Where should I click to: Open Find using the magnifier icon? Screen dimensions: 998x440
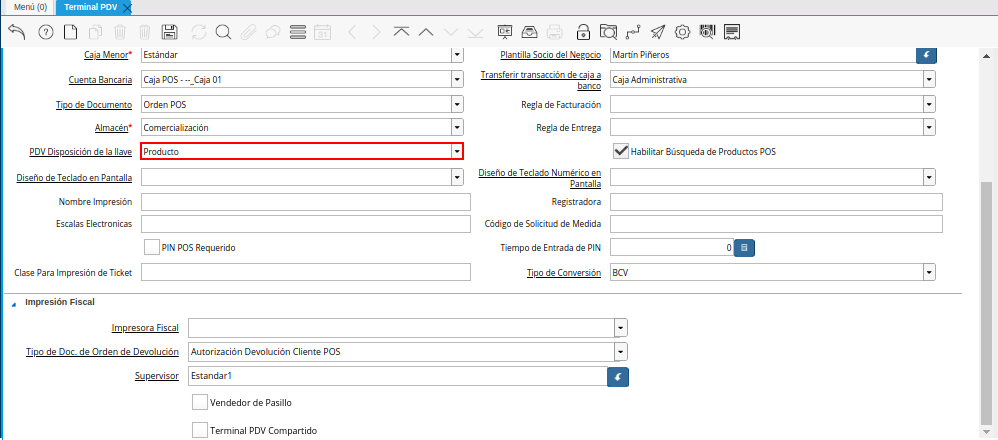(x=223, y=32)
